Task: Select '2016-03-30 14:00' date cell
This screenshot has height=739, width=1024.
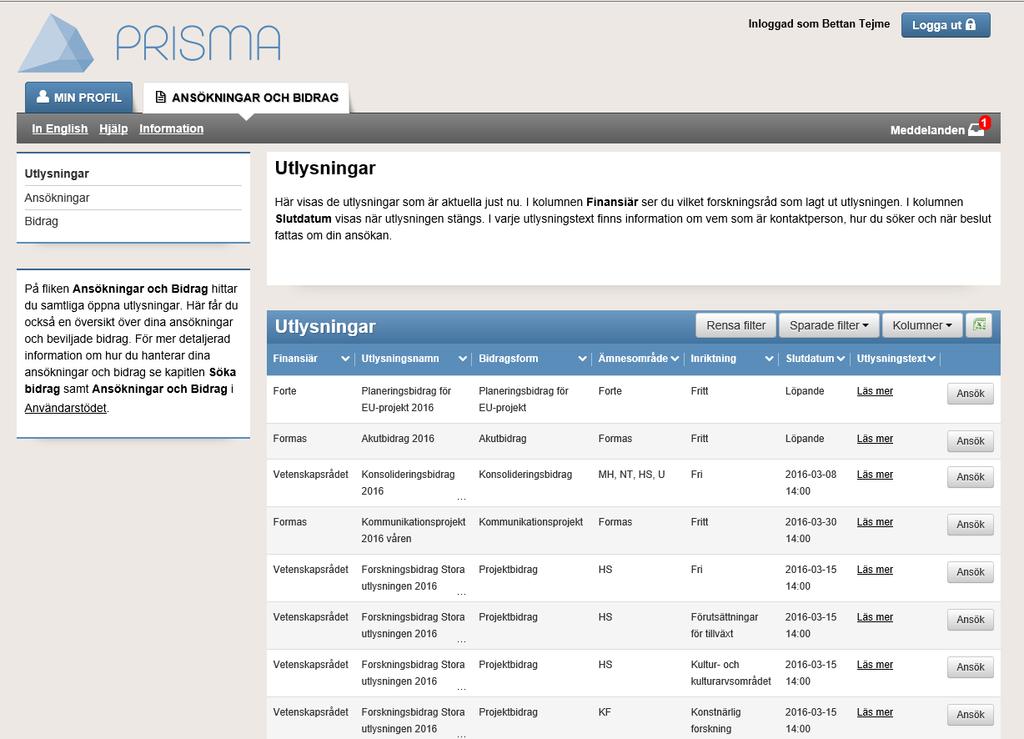Action: click(810, 530)
